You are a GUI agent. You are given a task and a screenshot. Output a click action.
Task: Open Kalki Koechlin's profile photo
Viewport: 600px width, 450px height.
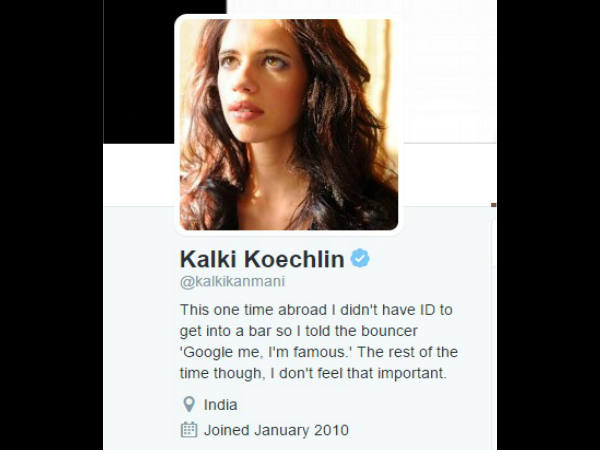click(289, 124)
